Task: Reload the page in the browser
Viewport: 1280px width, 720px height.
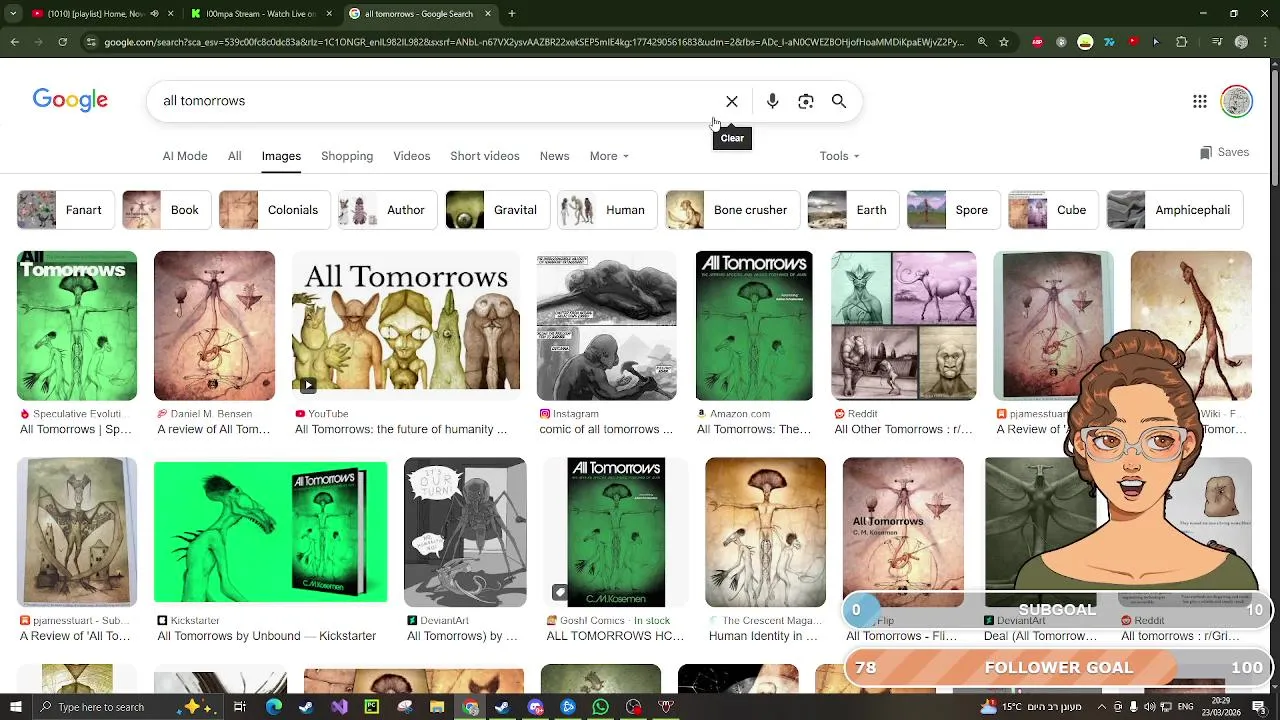Action: [x=62, y=42]
